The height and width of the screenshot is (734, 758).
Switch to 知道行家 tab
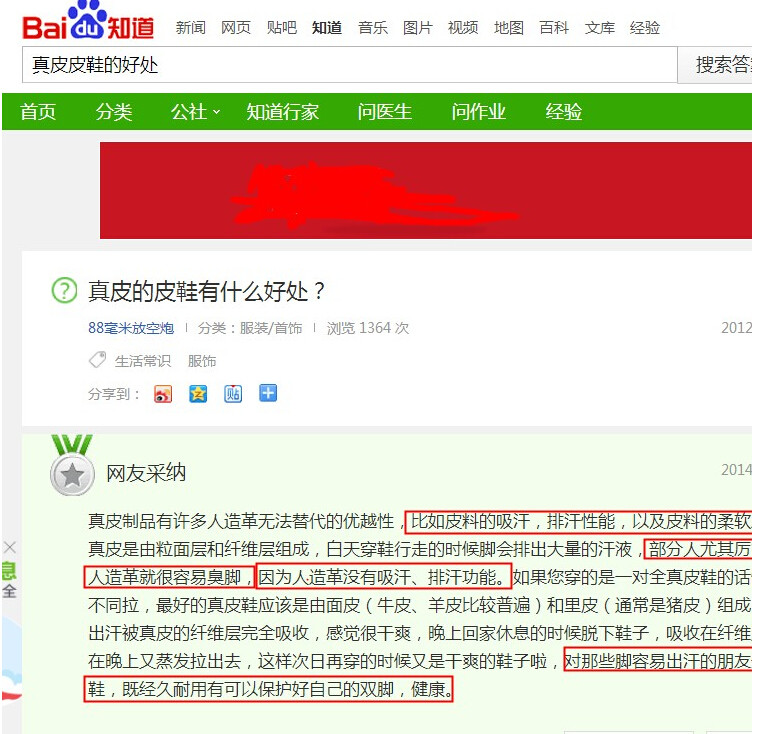[283, 112]
